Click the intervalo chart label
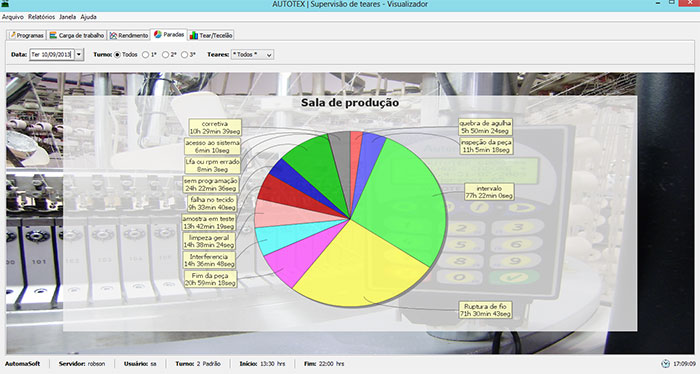 tap(489, 192)
